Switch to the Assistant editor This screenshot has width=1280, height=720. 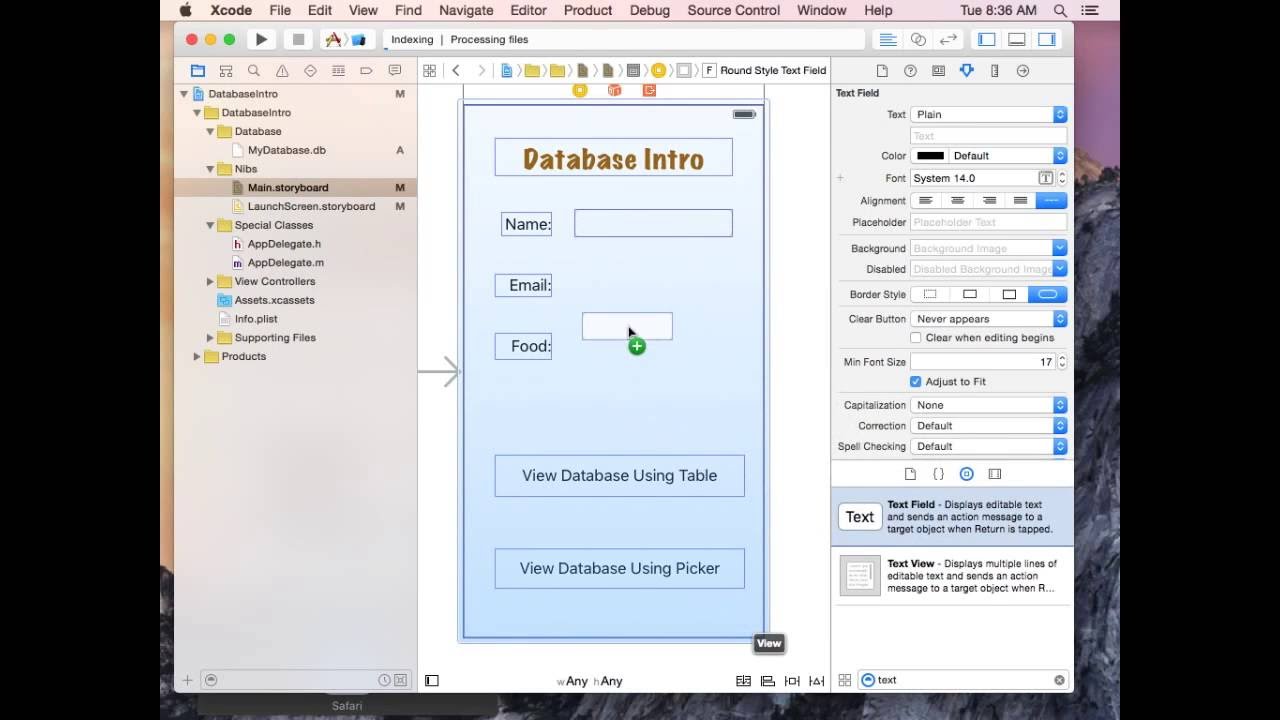pos(918,39)
